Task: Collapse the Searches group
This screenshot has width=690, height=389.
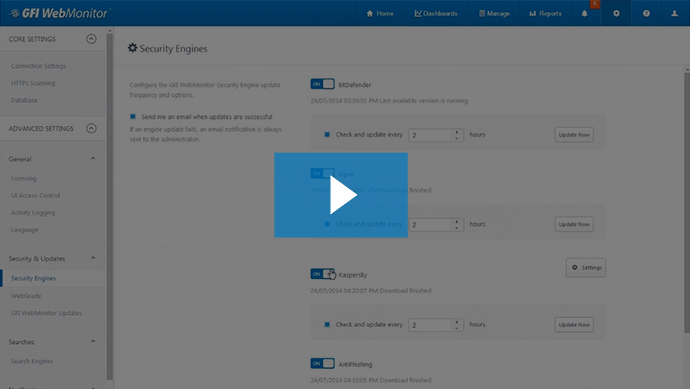Action: (93, 341)
